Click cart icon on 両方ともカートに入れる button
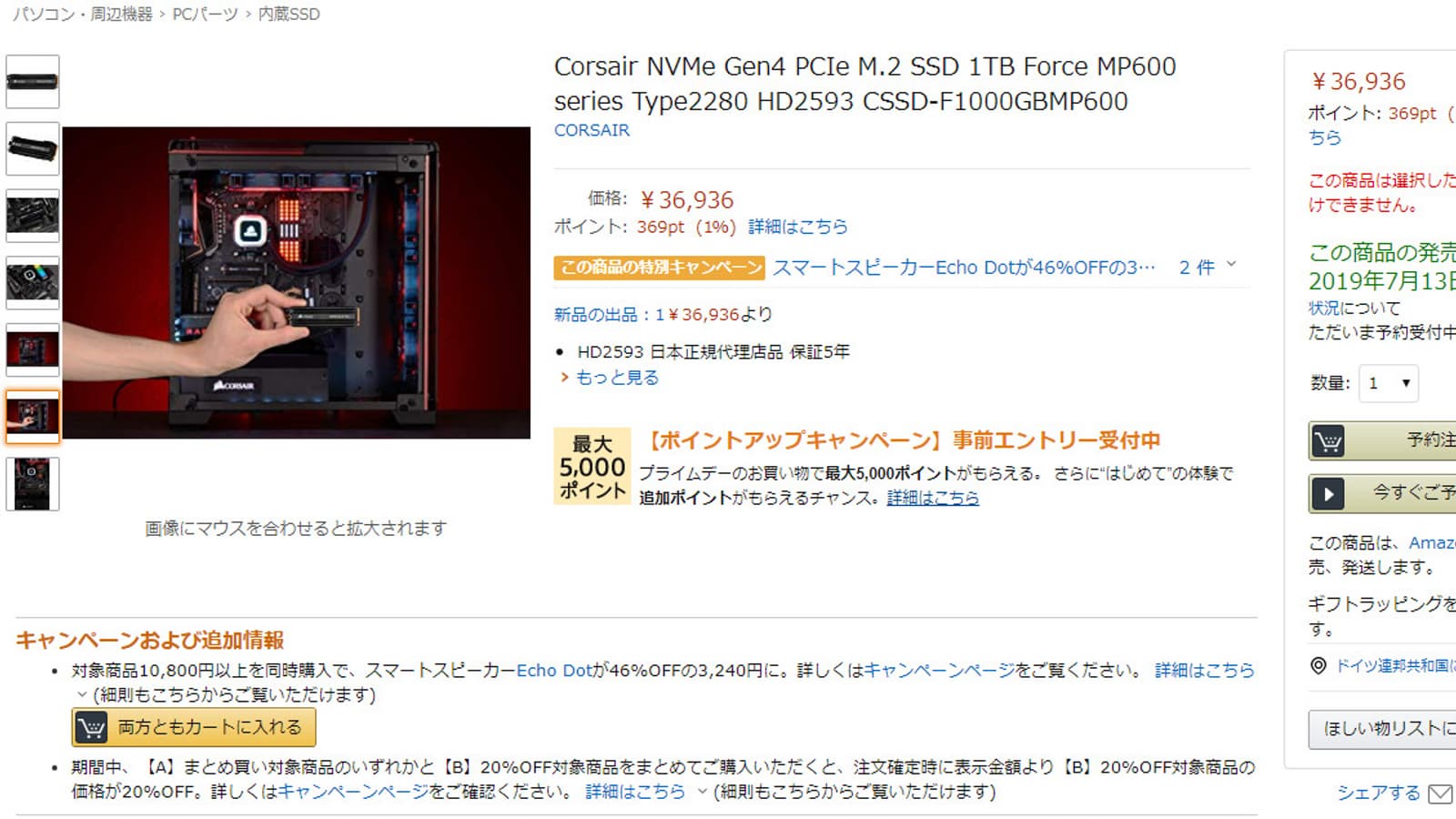Image resolution: width=1456 pixels, height=819 pixels. click(91, 727)
